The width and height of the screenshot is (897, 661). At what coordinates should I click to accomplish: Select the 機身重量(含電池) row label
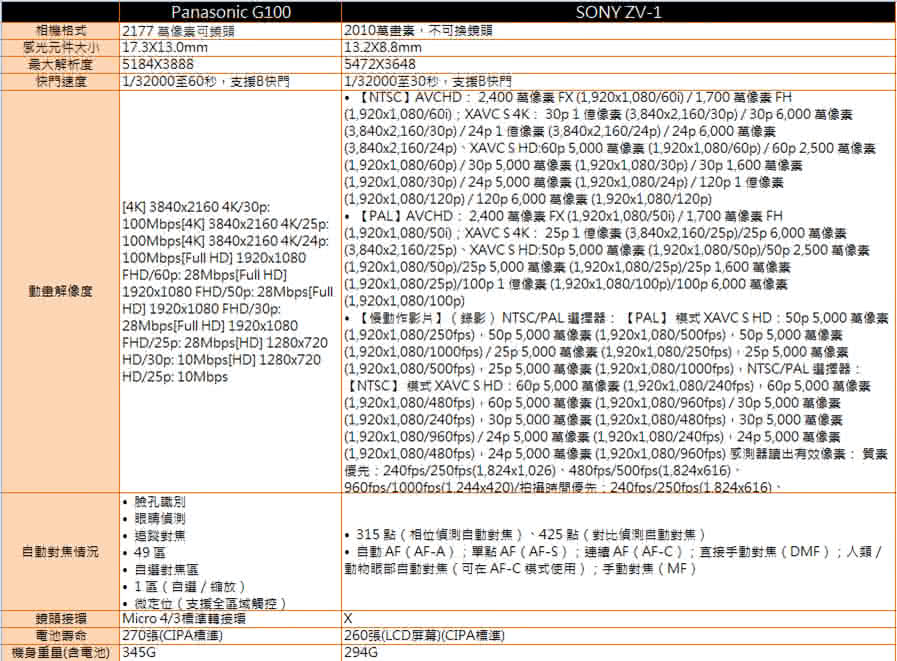click(x=60, y=652)
